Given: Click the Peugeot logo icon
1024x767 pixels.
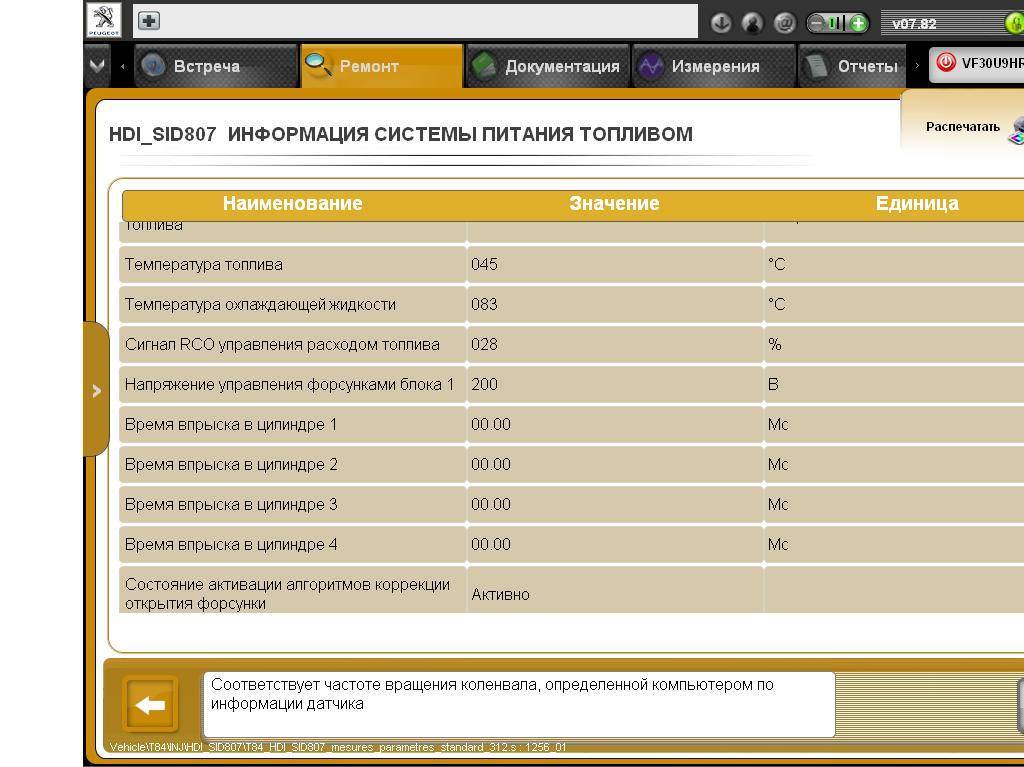Looking at the screenshot, I should [x=104, y=21].
